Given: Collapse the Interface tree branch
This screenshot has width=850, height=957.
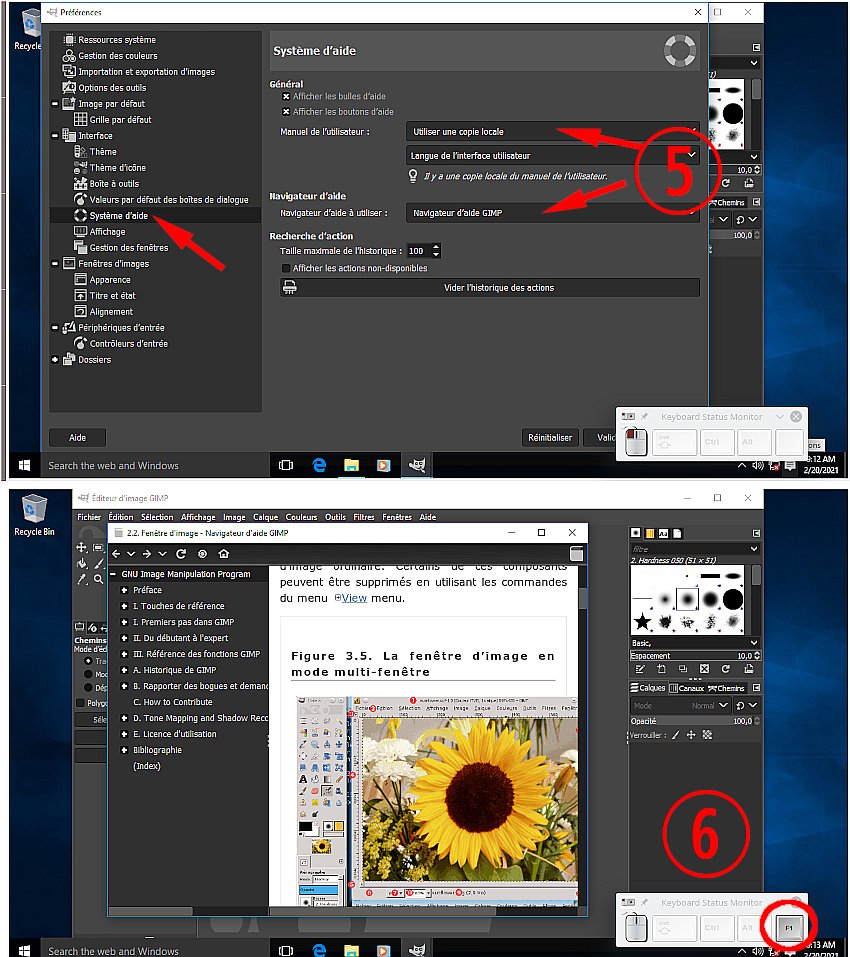Looking at the screenshot, I should [55, 135].
